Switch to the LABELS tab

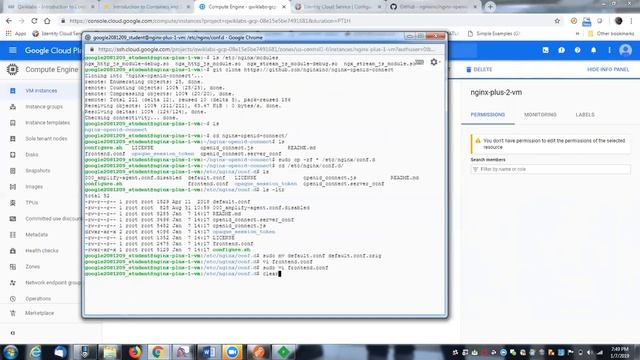[585, 115]
